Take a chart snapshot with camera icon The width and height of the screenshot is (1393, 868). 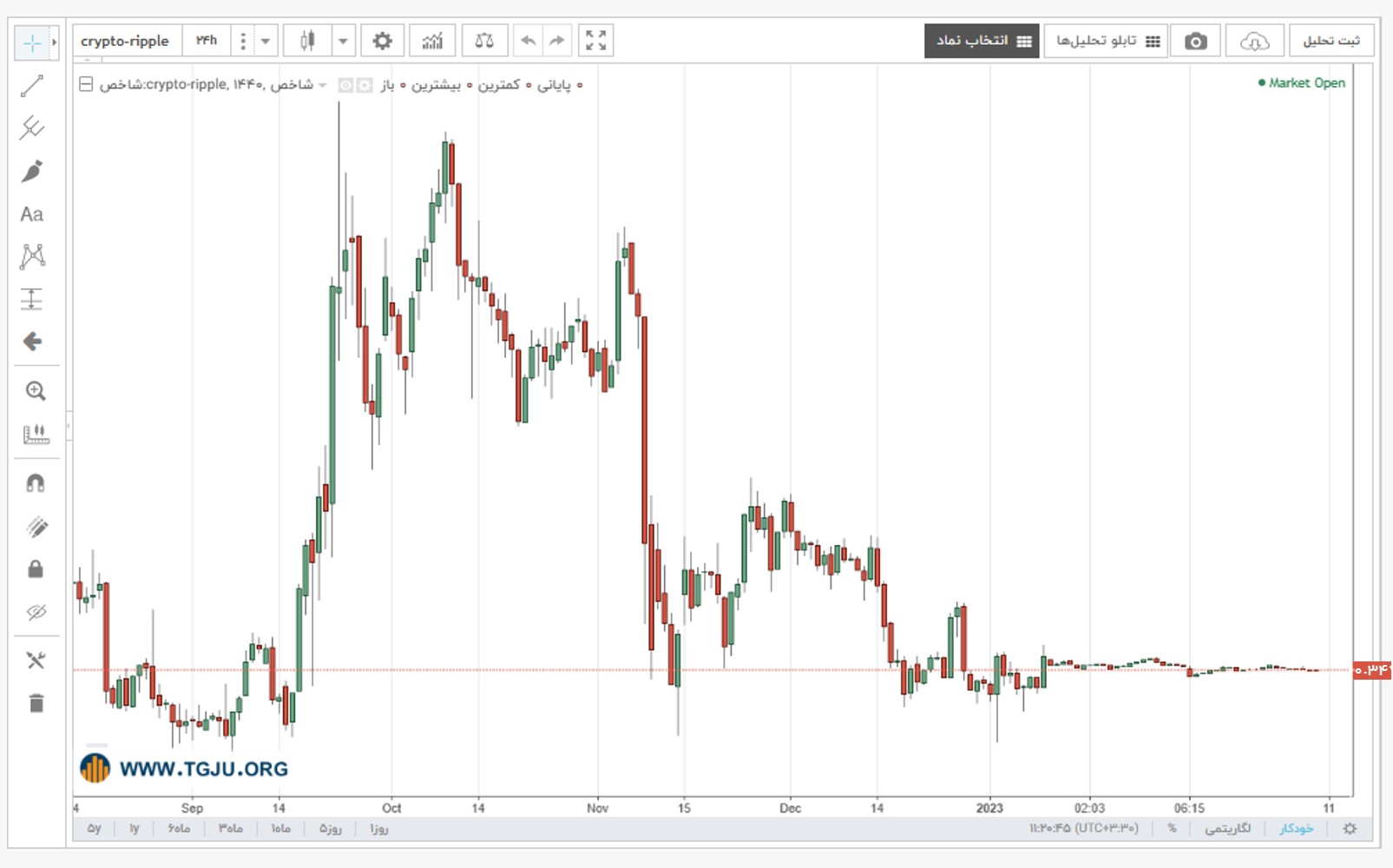click(1195, 41)
